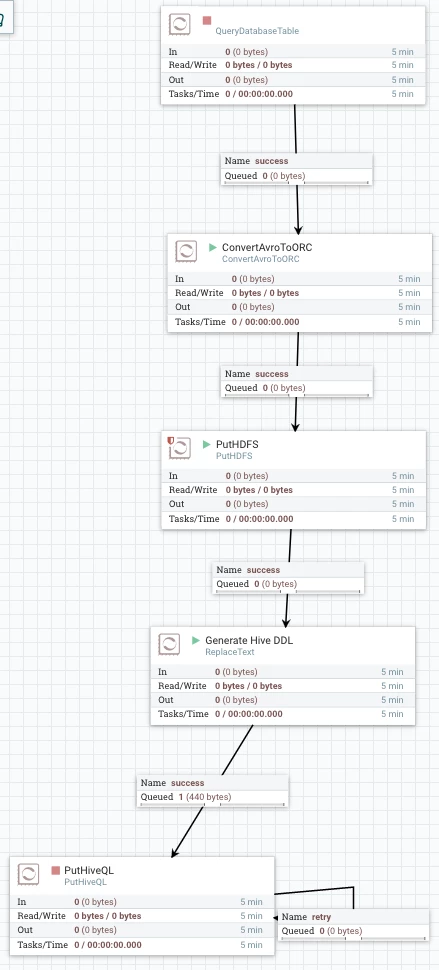Select the success connection below PutHDFS
This screenshot has height=970, width=439.
pos(289,577)
